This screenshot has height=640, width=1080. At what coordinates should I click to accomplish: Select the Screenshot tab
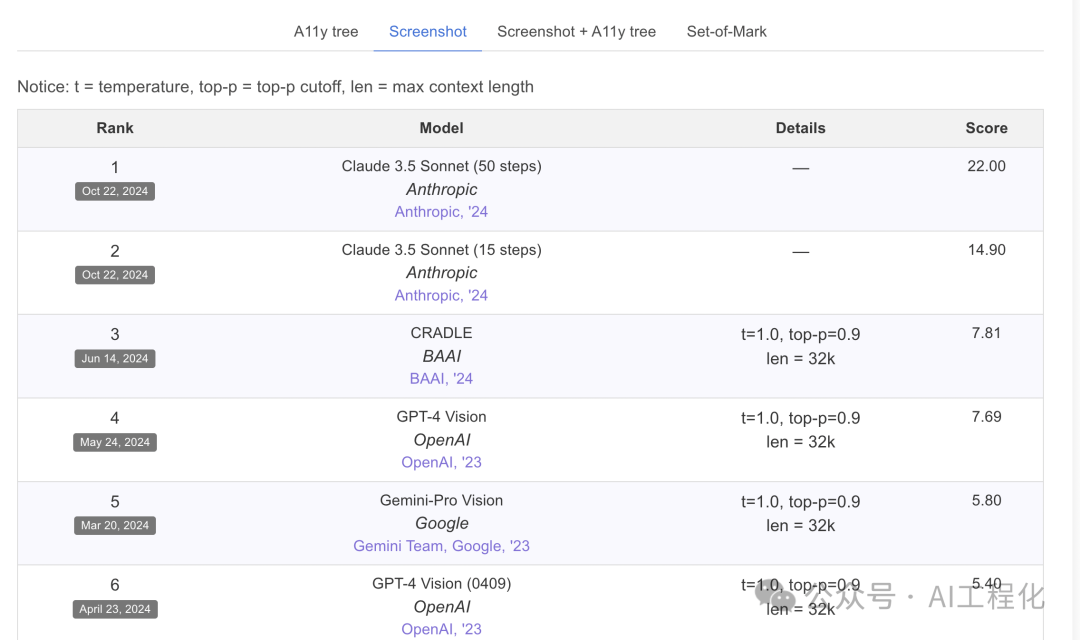tap(428, 32)
